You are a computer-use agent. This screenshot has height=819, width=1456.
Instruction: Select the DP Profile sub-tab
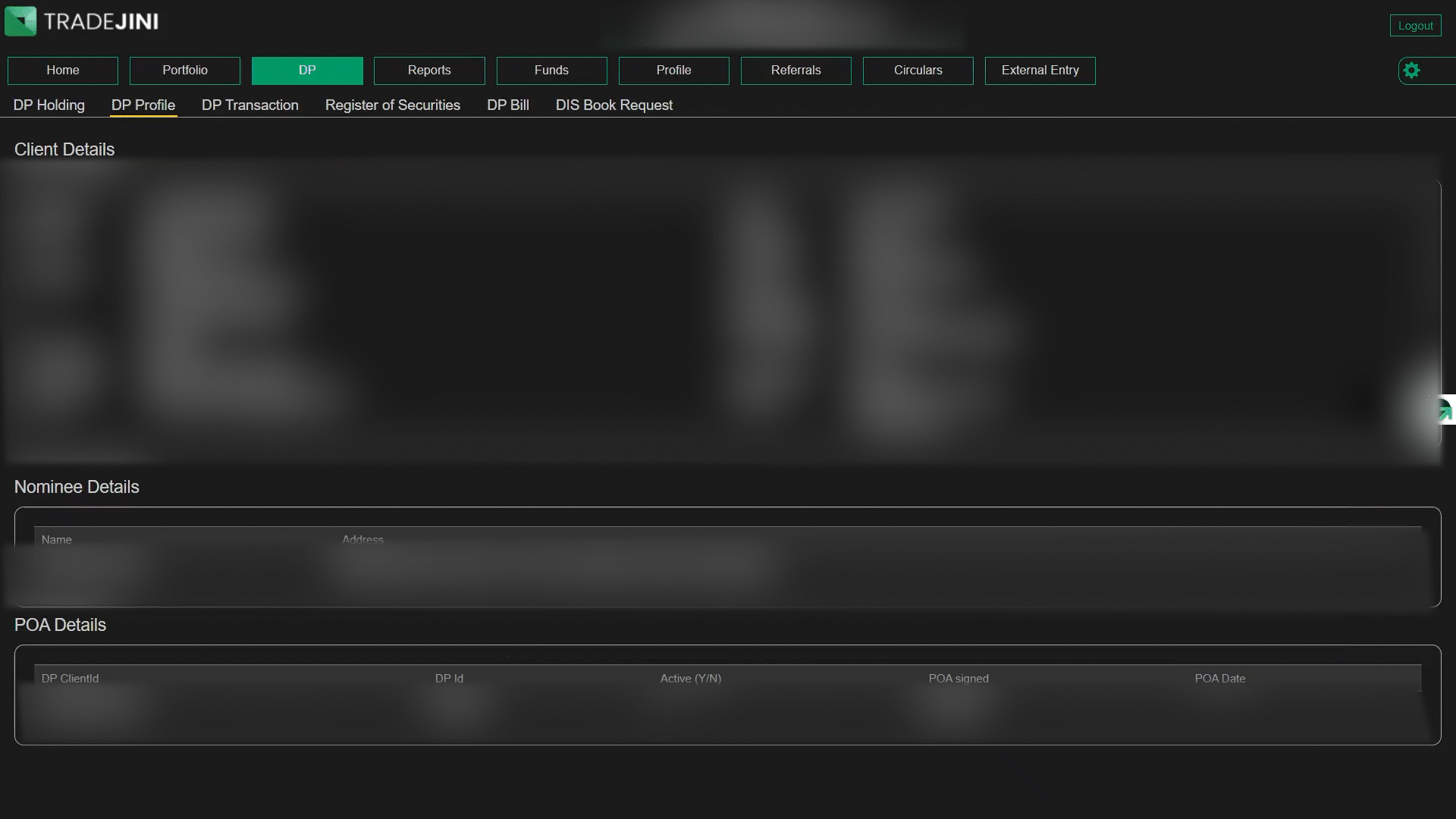[143, 105]
